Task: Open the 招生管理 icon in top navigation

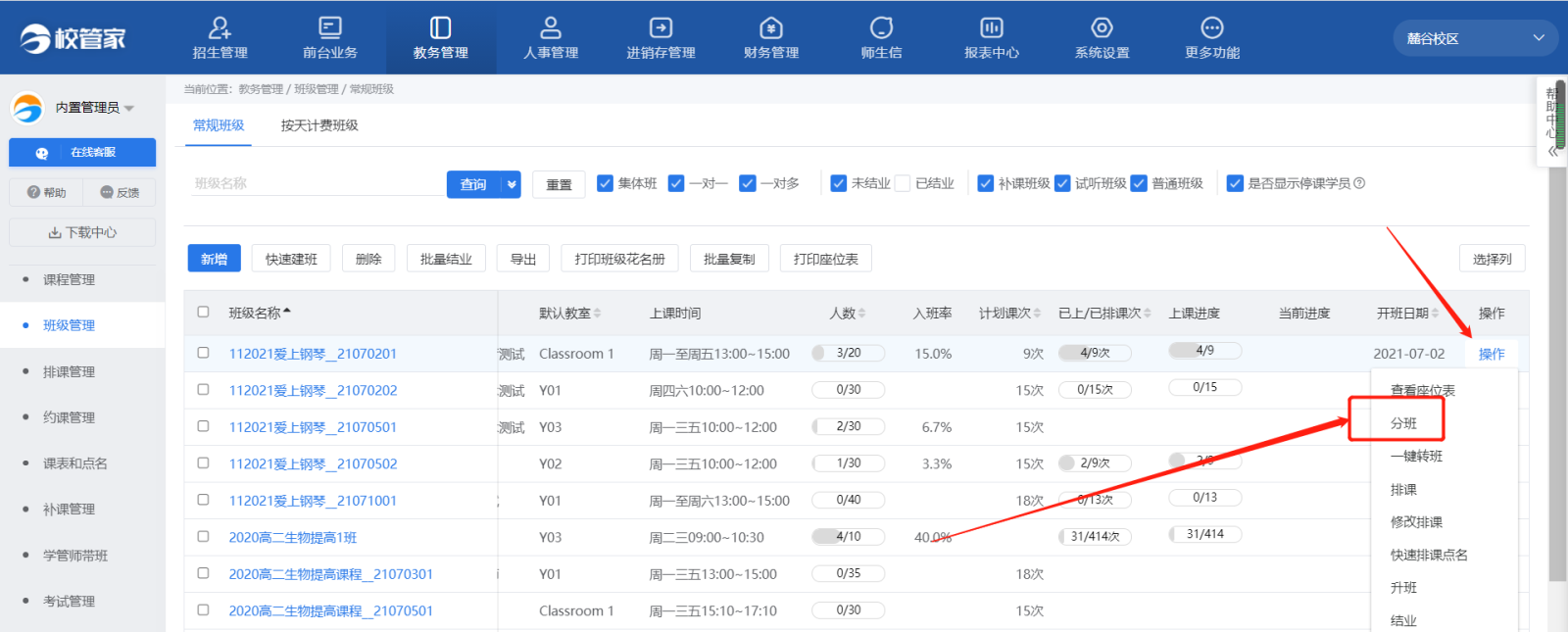Action: click(220, 27)
